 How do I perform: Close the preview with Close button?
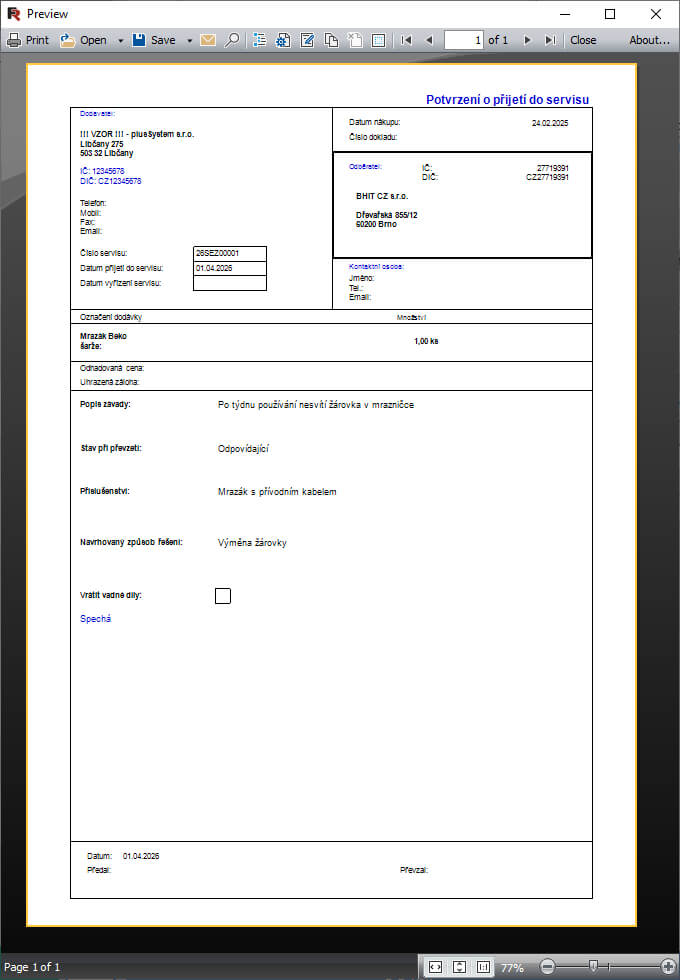click(x=583, y=40)
